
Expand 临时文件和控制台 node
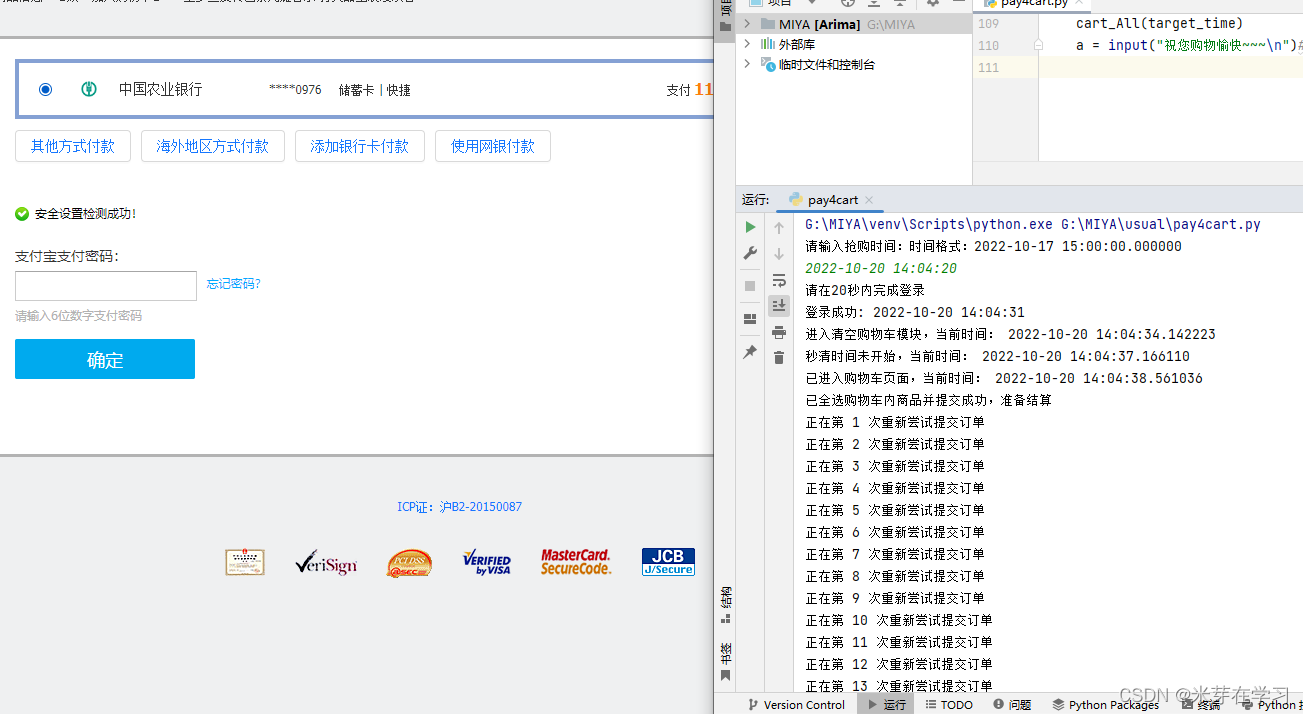coord(747,64)
